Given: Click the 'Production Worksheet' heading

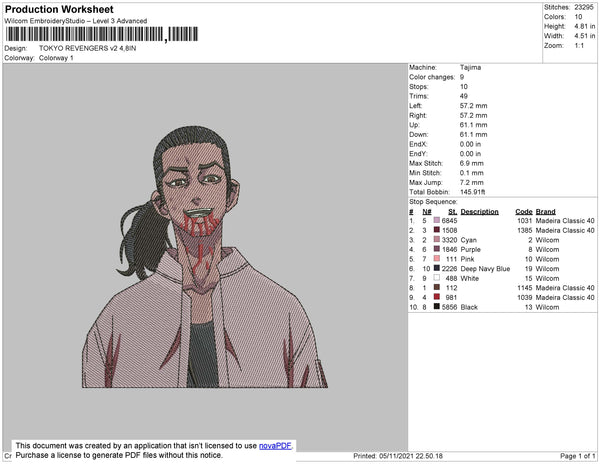Looking at the screenshot, I should [59, 9].
